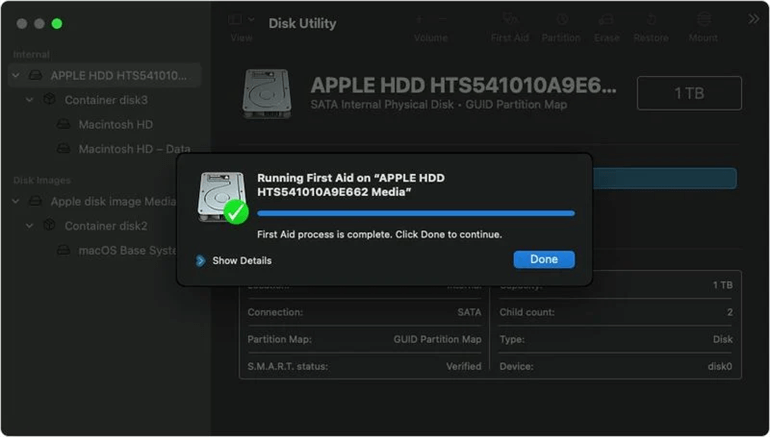Click the Disk Utility window title
770x437 pixels.
[x=302, y=23]
